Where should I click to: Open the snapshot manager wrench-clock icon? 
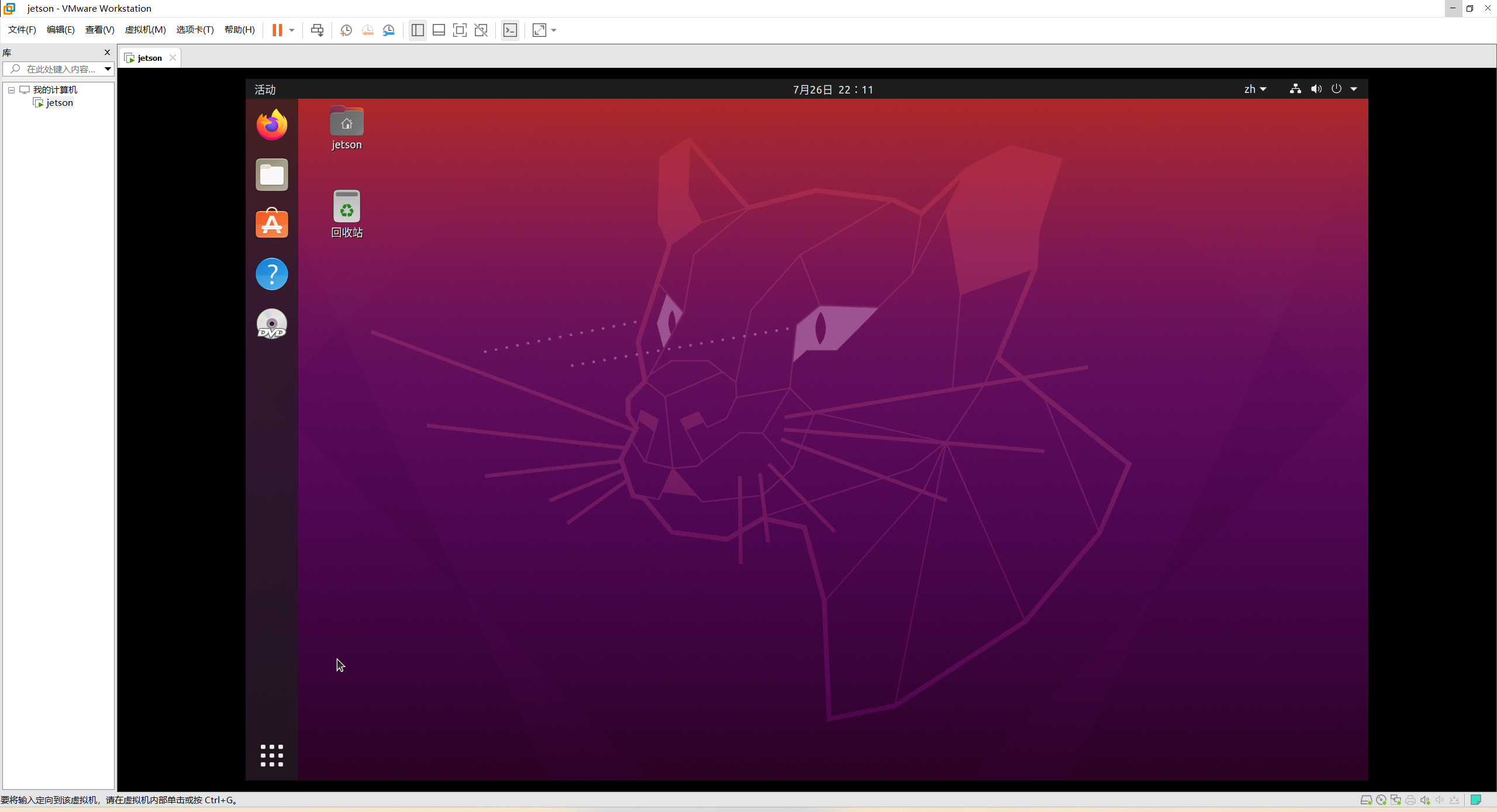click(389, 30)
